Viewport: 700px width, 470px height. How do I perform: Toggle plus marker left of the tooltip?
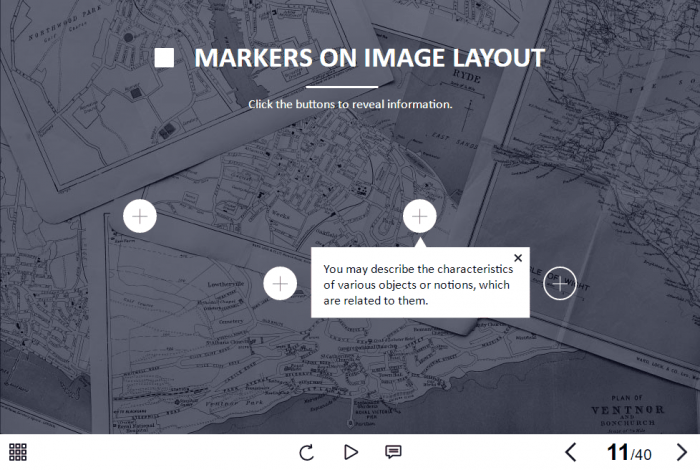tap(280, 284)
